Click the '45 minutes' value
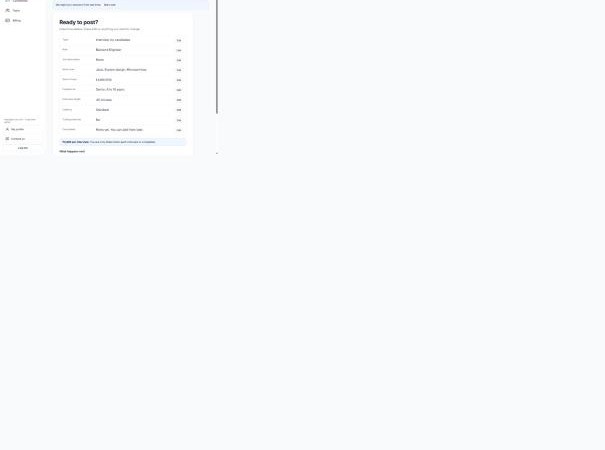The image size is (605, 450). click(104, 100)
